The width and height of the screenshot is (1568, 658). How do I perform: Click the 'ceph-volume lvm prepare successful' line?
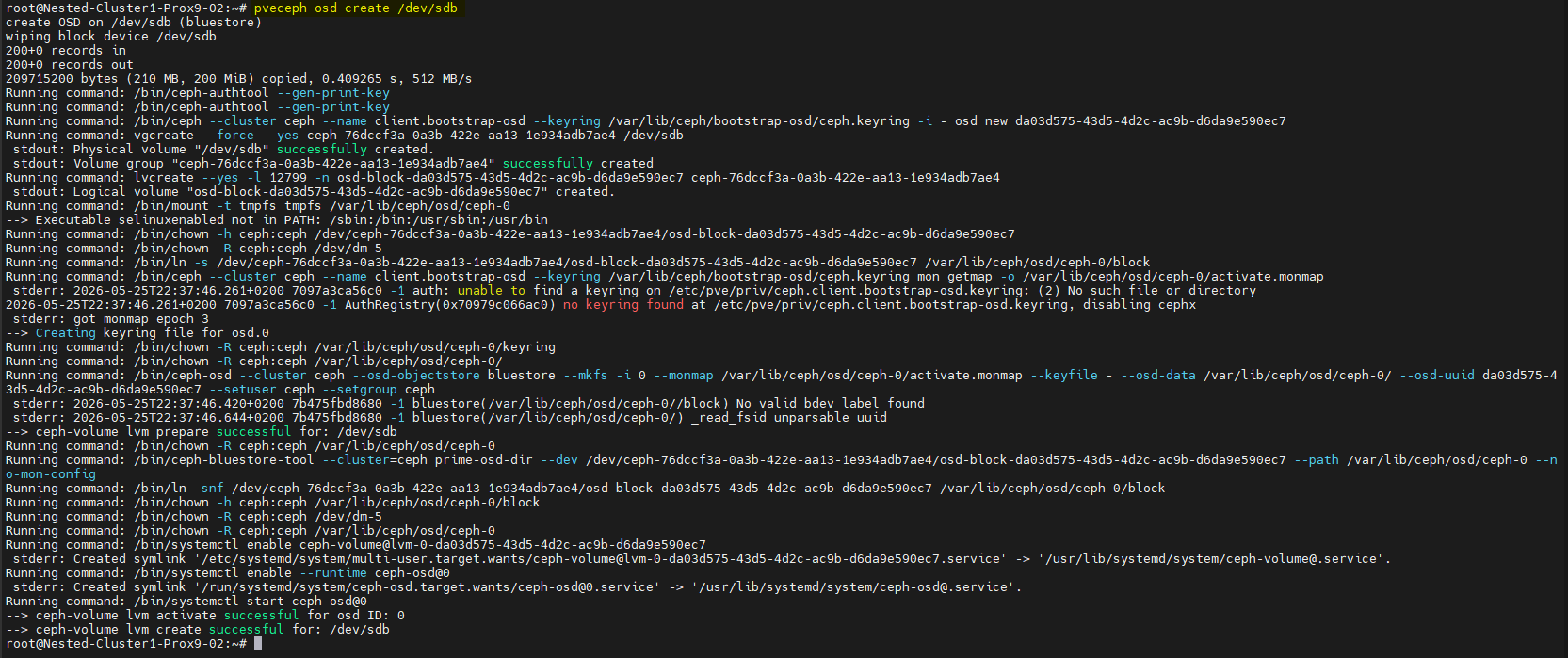coord(202,431)
